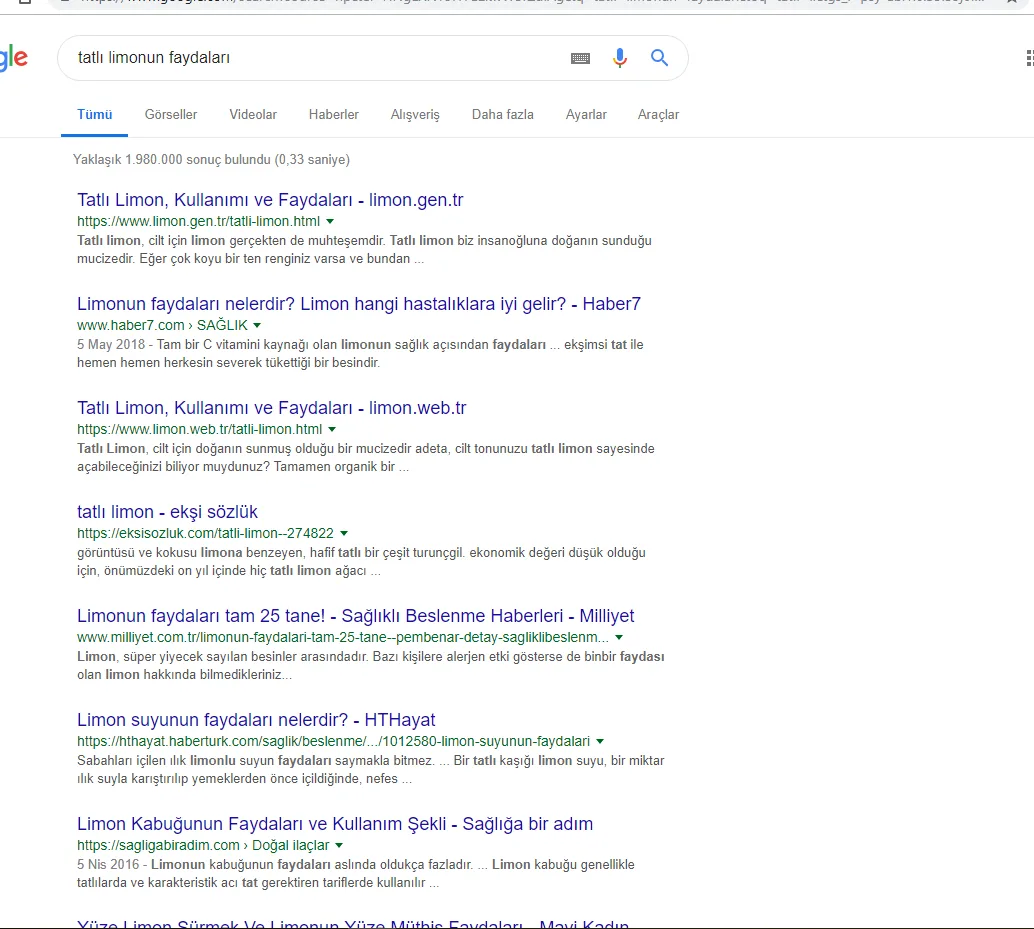Image resolution: width=1034 pixels, height=929 pixels.
Task: Click the '5 May 2018' Haber7 snippet date
Action: [x=111, y=345]
